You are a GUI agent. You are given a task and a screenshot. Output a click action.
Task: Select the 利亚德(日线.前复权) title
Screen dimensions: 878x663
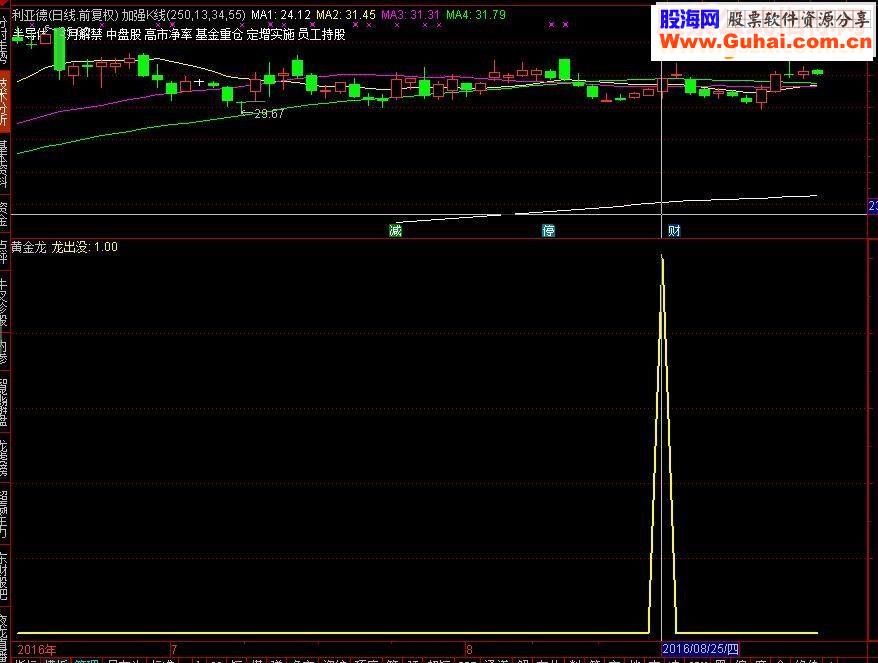click(x=65, y=15)
